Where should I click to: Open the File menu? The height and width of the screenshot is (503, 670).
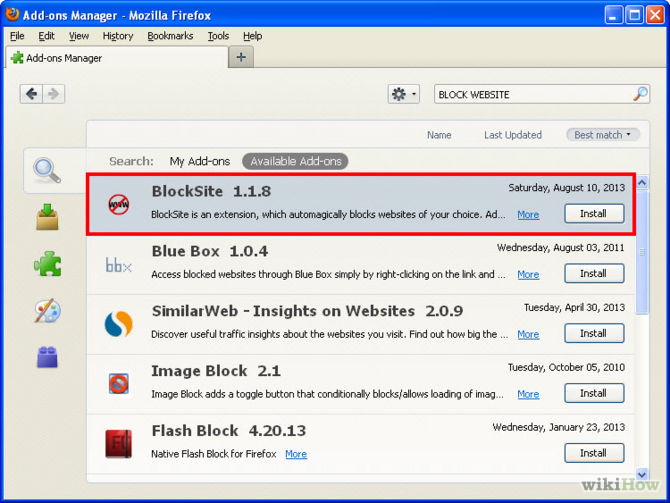(x=17, y=36)
